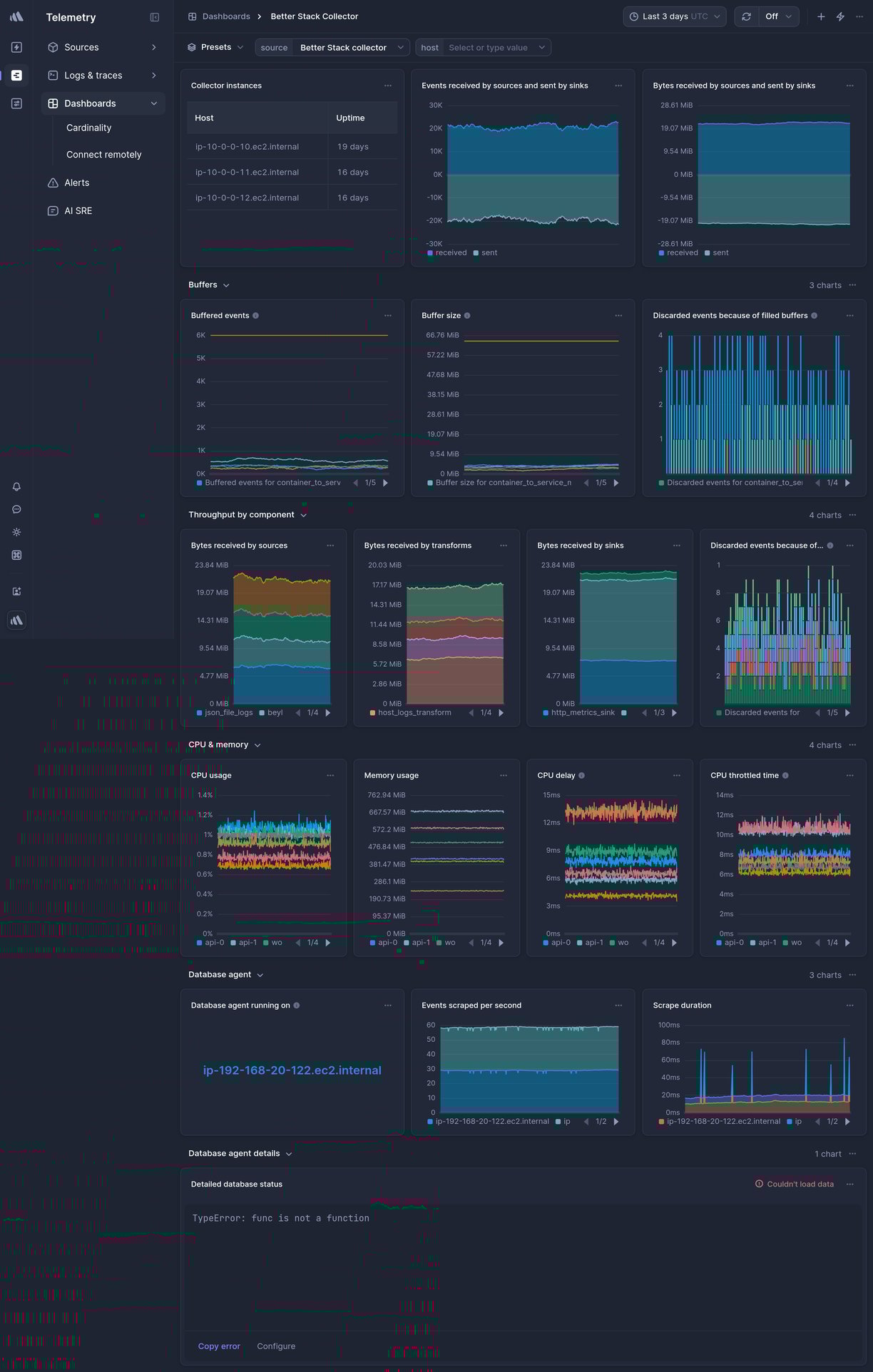The image size is (873, 1372).
Task: Collapse the Telemetry sidebar panel
Action: click(154, 17)
